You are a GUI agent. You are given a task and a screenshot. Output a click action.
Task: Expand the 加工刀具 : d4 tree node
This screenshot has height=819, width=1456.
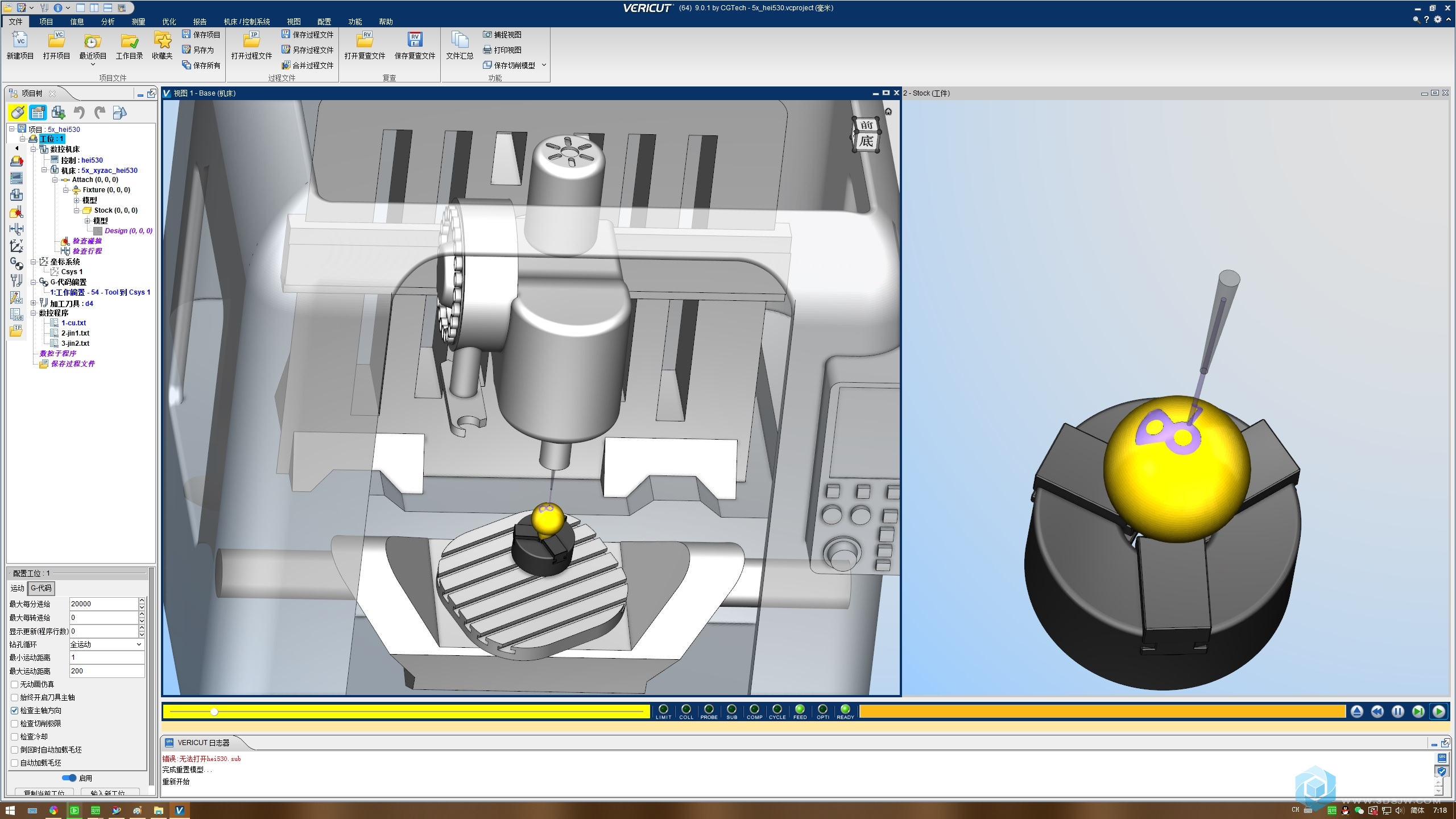[34, 303]
